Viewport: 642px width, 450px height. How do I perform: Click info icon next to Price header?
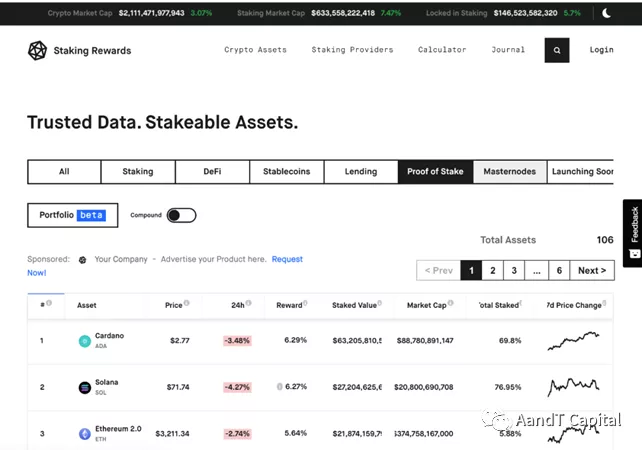[x=187, y=303]
